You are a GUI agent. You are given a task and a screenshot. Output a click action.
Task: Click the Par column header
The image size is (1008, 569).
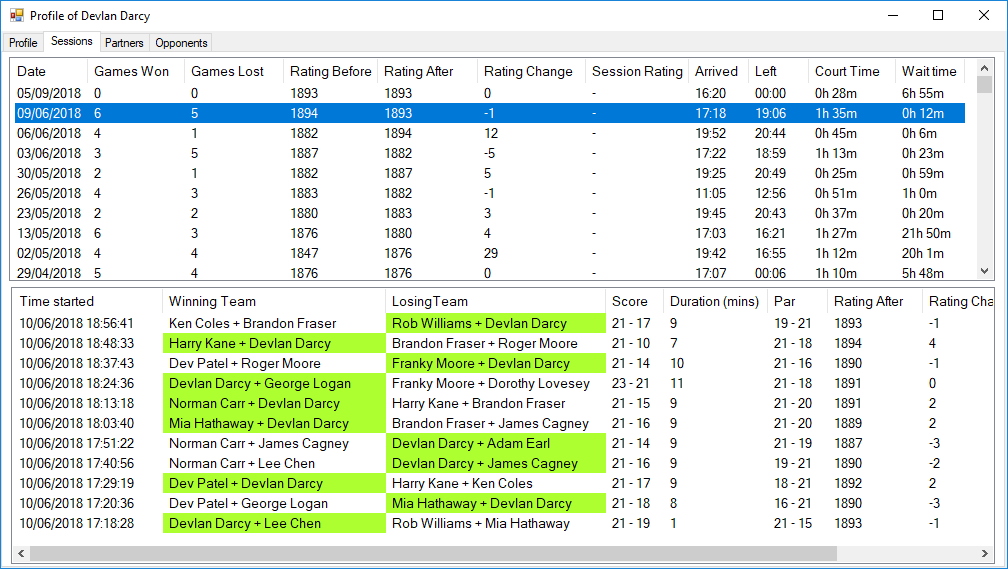(x=797, y=302)
